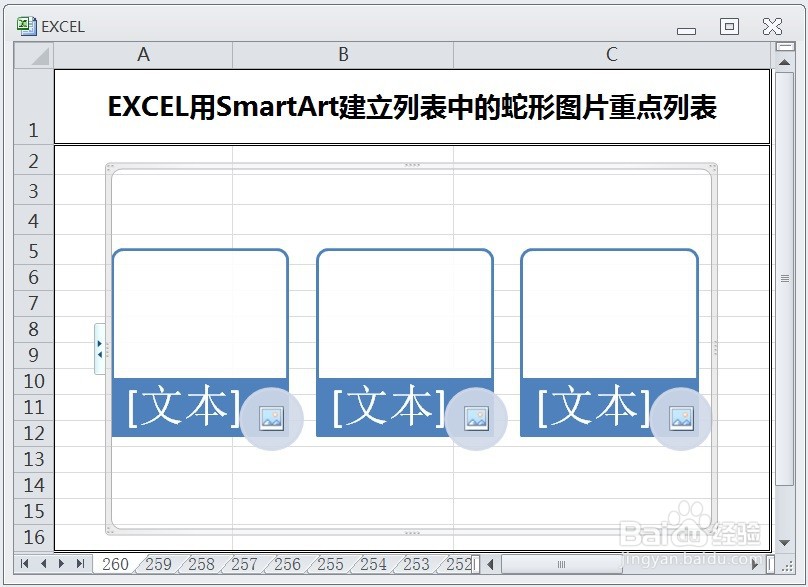Select row 2 header
Viewport: 808px width, 587px height.
point(33,161)
